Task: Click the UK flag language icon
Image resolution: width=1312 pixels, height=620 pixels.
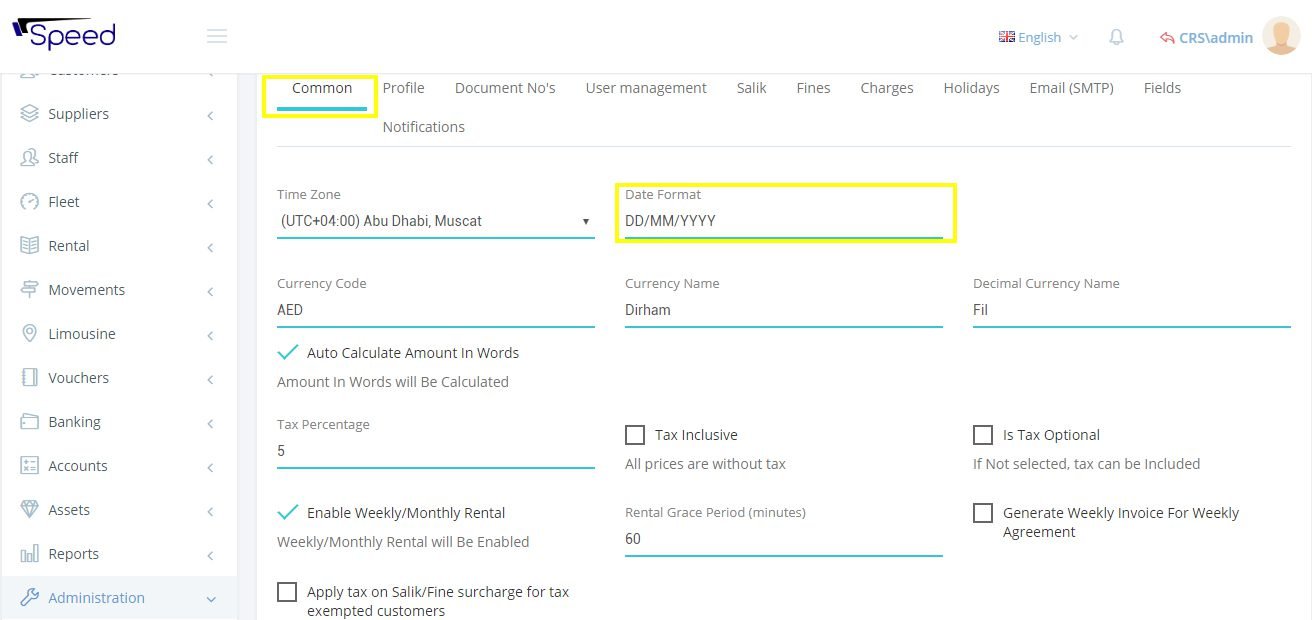Action: coord(1006,37)
